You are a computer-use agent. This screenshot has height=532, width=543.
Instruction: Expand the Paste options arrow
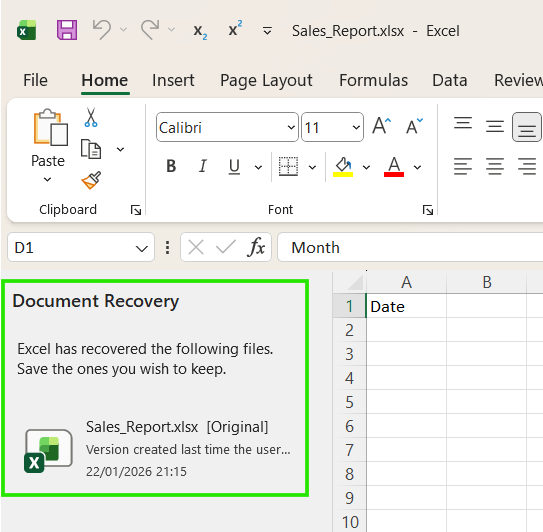[47, 179]
